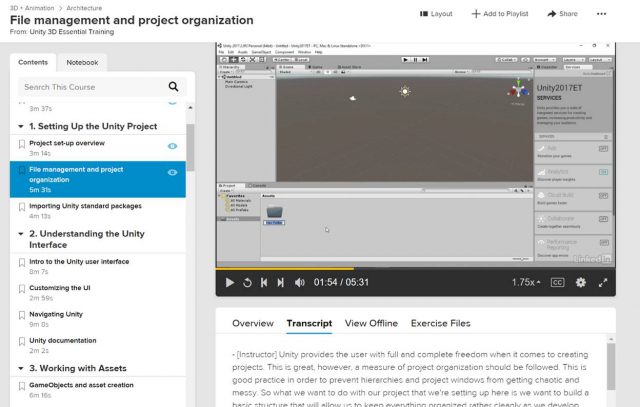Bookmark GameObjects and asset creation

[22, 386]
